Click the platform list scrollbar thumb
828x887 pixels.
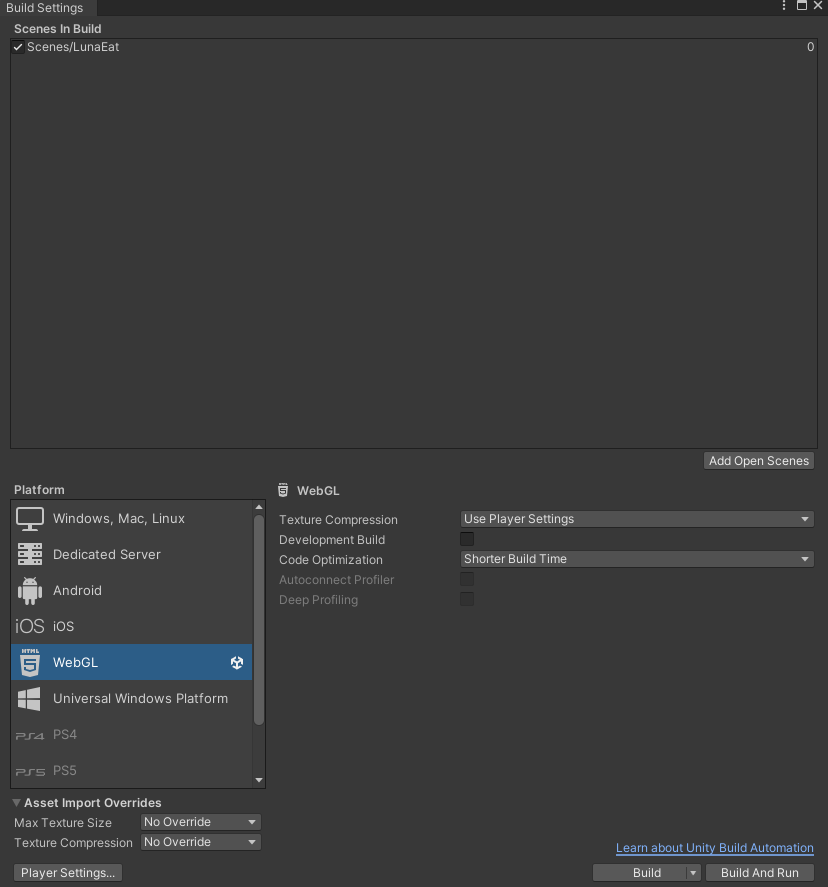tap(259, 619)
